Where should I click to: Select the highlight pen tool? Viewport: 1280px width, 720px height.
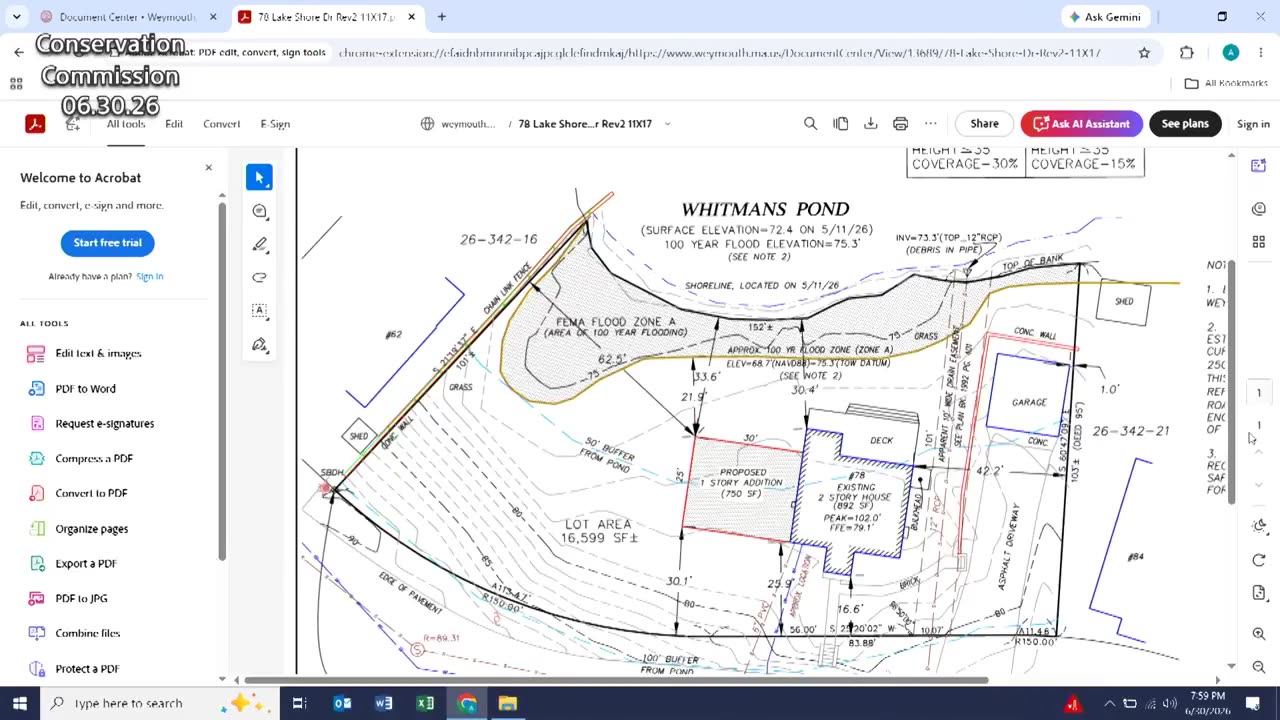[x=260, y=244]
